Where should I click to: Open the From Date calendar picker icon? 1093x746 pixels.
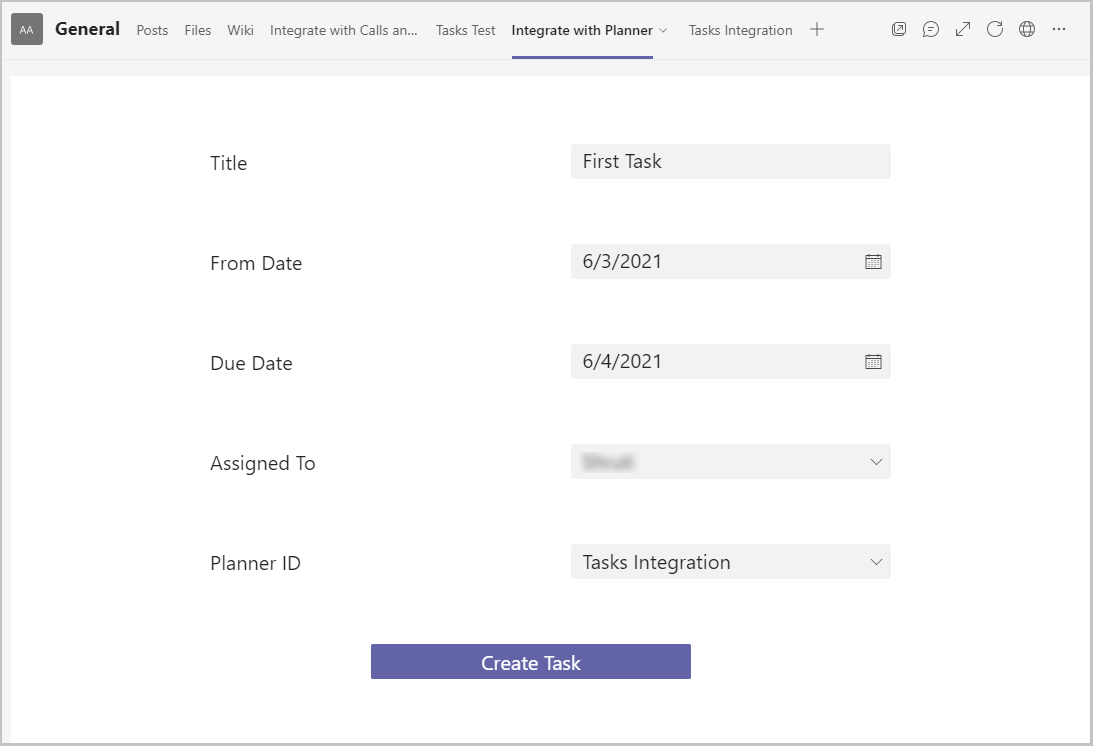pos(873,262)
